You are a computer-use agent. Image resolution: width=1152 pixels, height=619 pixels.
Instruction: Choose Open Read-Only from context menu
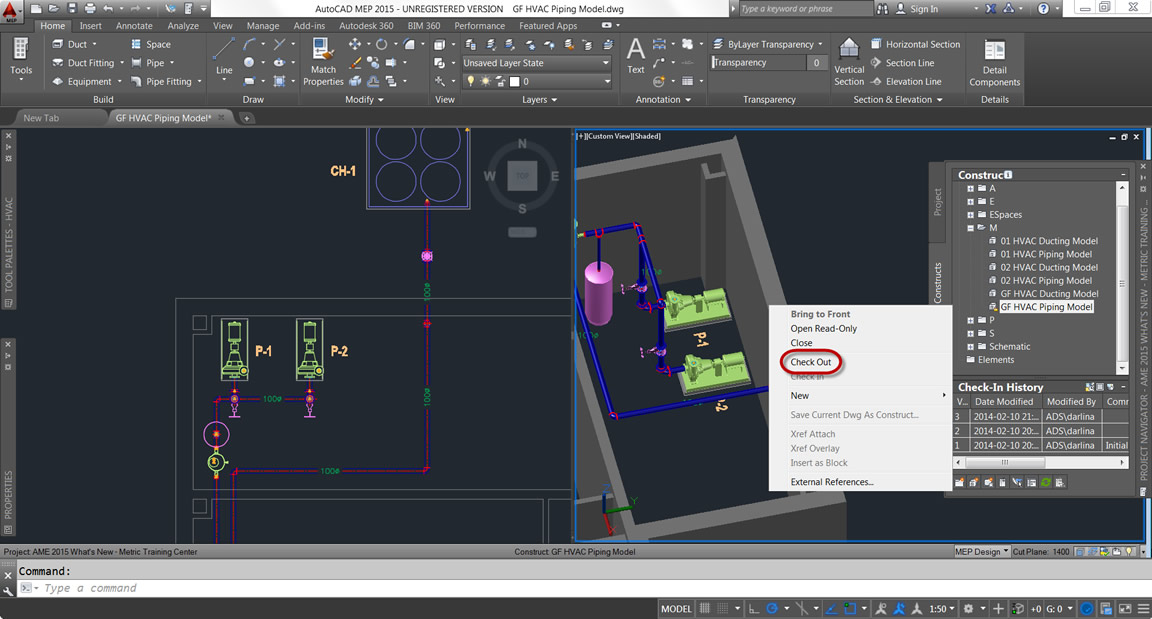(824, 328)
